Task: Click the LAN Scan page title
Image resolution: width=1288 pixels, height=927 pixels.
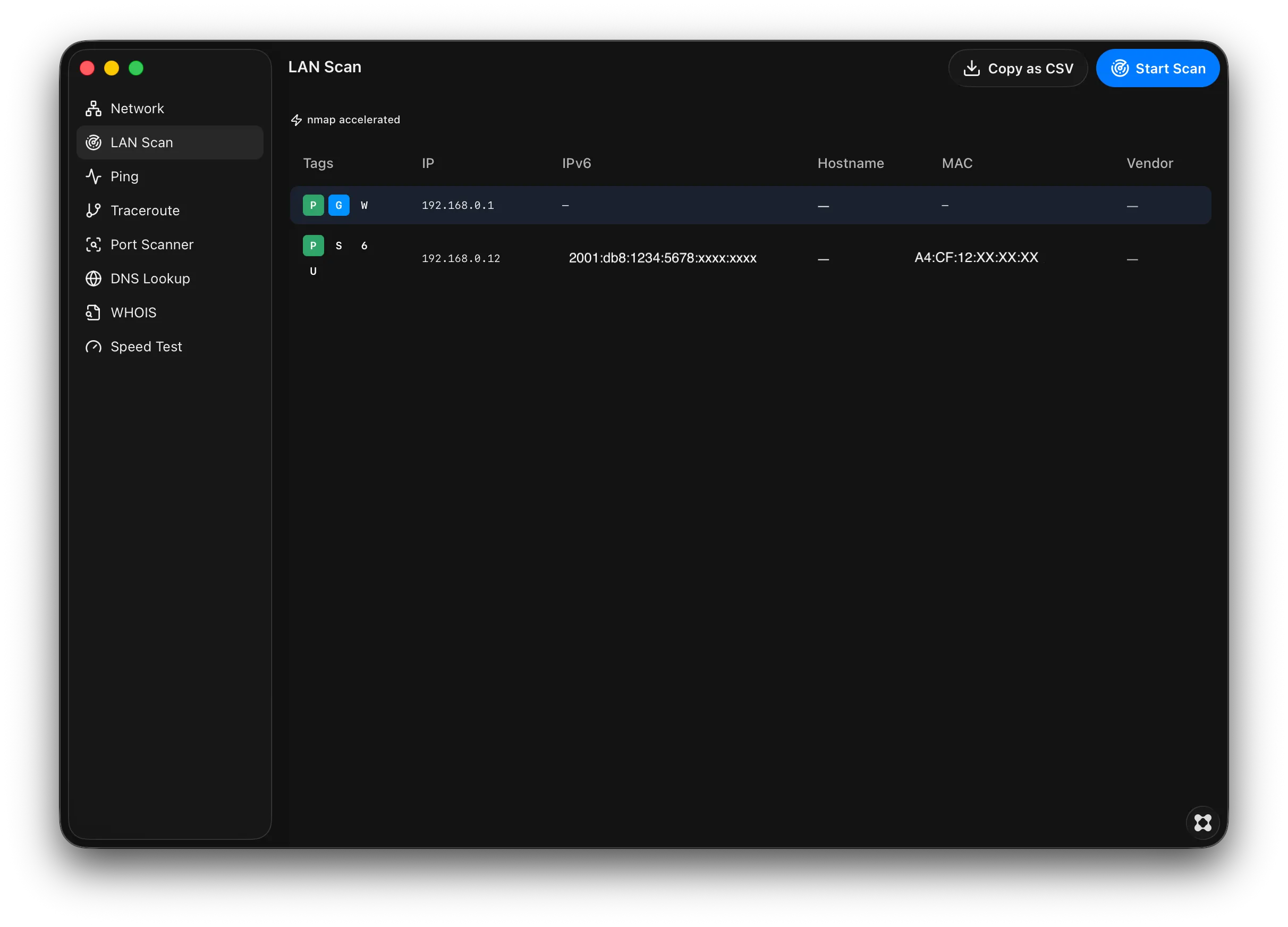Action: pyautogui.click(x=325, y=67)
